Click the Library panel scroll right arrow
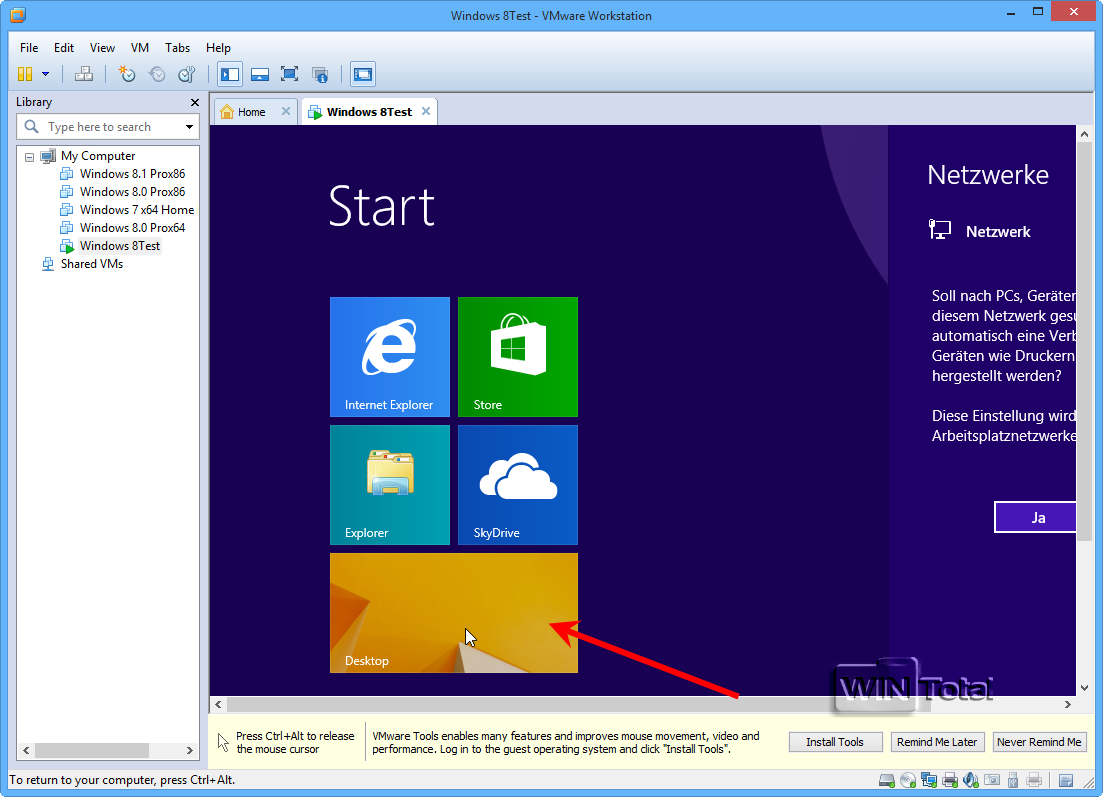This screenshot has height=797, width=1103. click(189, 751)
